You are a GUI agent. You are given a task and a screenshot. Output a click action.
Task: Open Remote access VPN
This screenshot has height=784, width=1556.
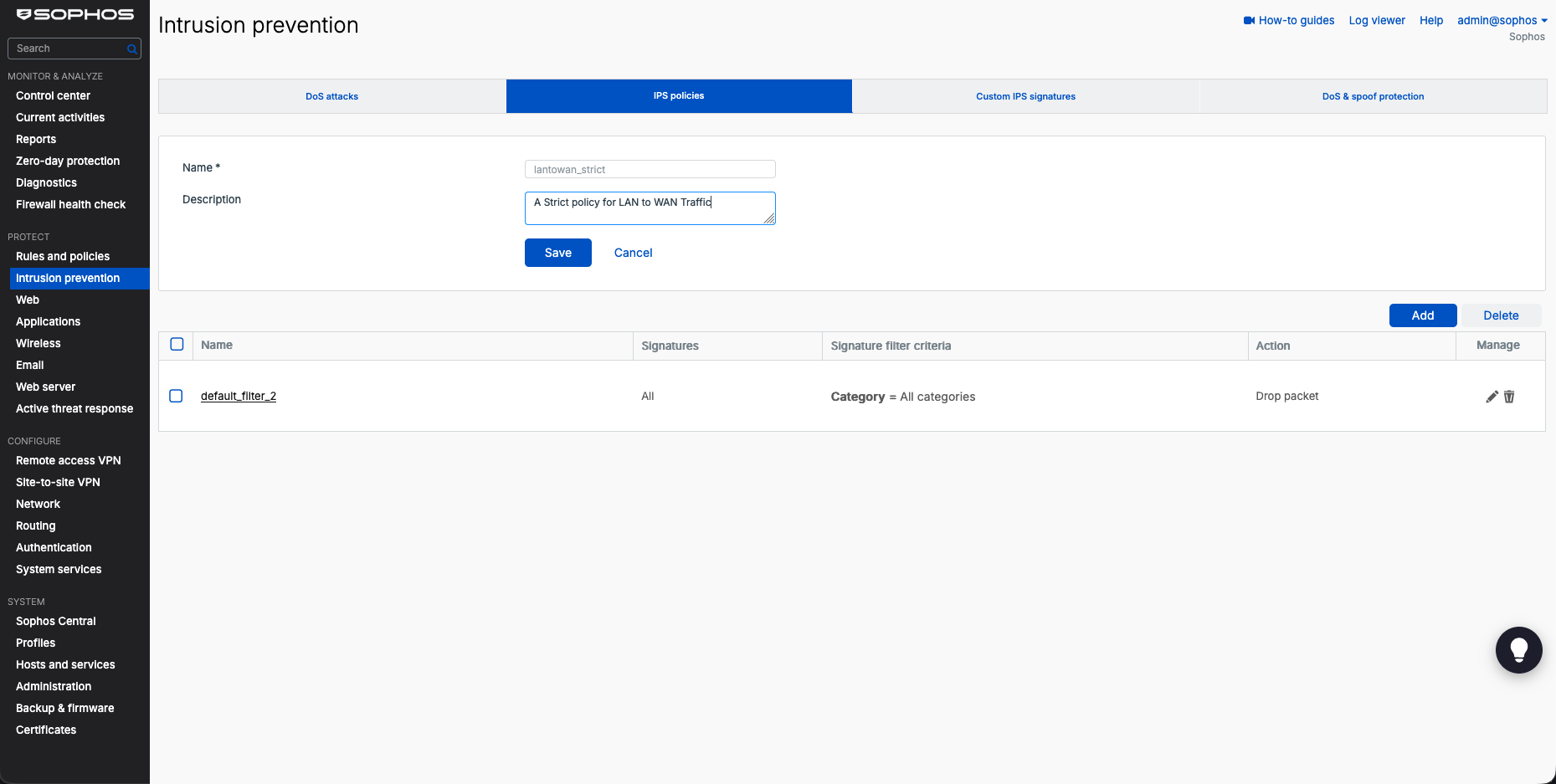pyautogui.click(x=69, y=460)
